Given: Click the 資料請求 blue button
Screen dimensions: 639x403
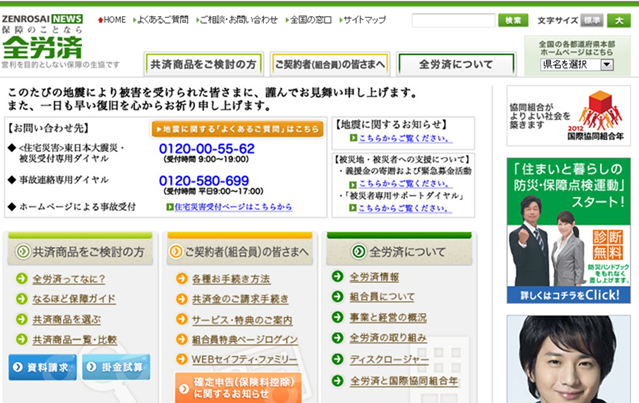Looking at the screenshot, I should pyautogui.click(x=42, y=367).
